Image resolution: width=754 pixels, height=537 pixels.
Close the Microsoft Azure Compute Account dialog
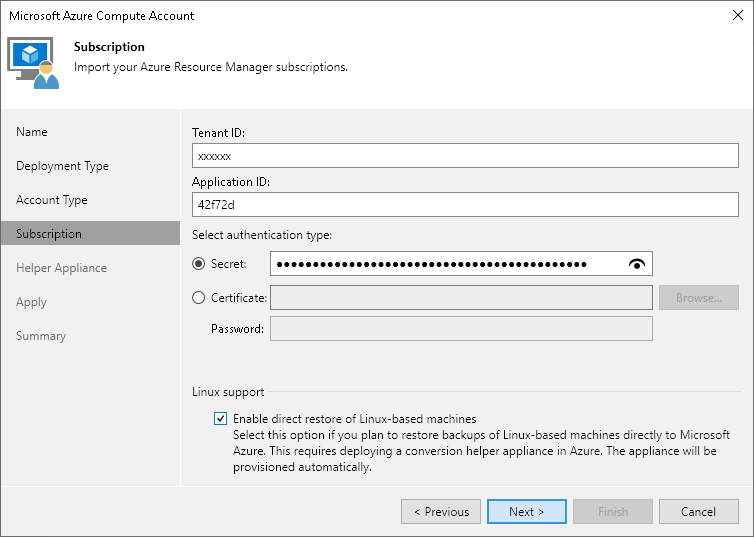738,15
